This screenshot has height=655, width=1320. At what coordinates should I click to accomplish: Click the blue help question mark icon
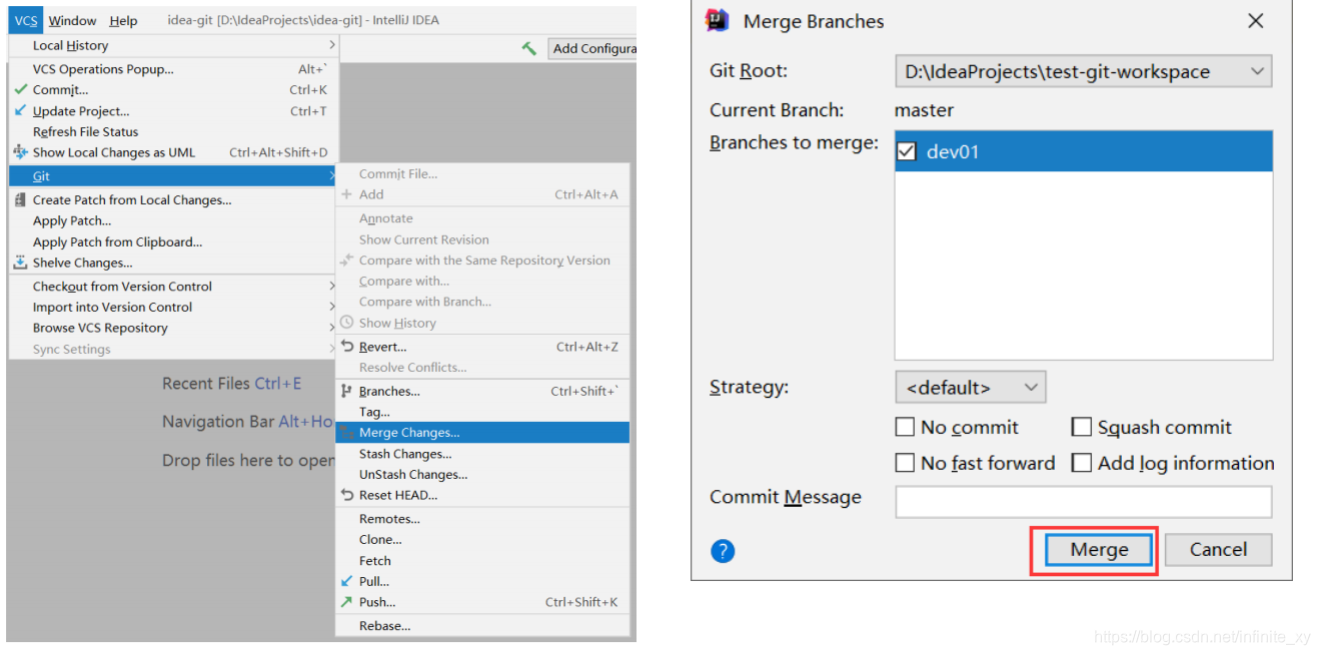click(723, 551)
